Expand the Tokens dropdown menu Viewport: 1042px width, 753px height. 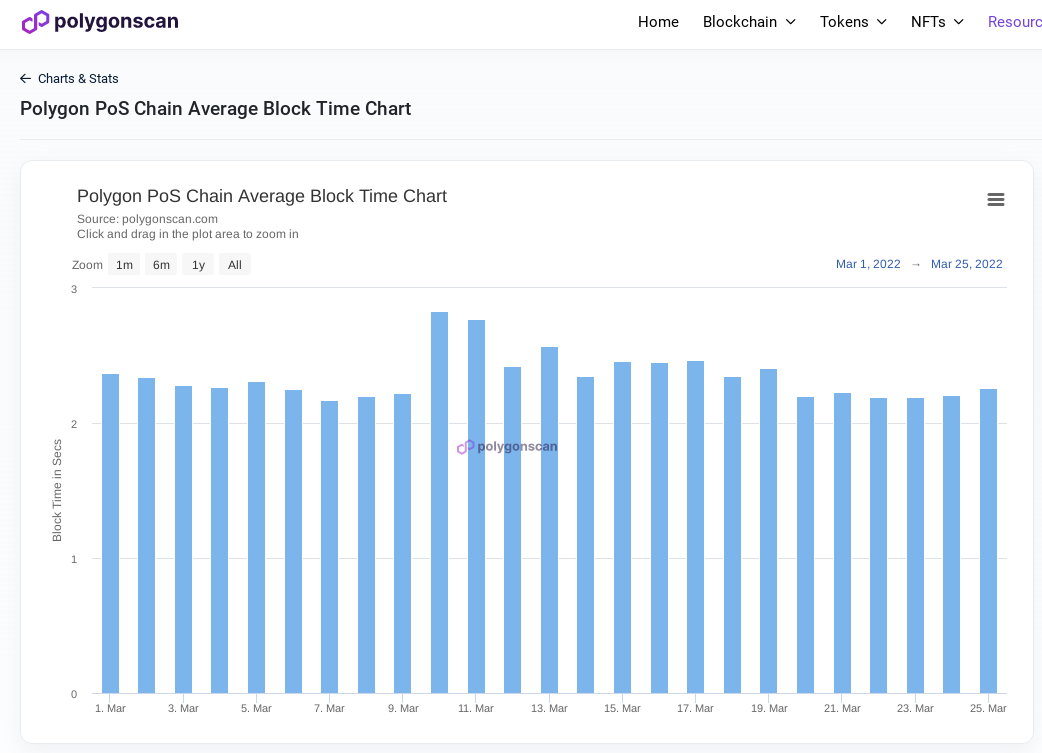coord(853,22)
